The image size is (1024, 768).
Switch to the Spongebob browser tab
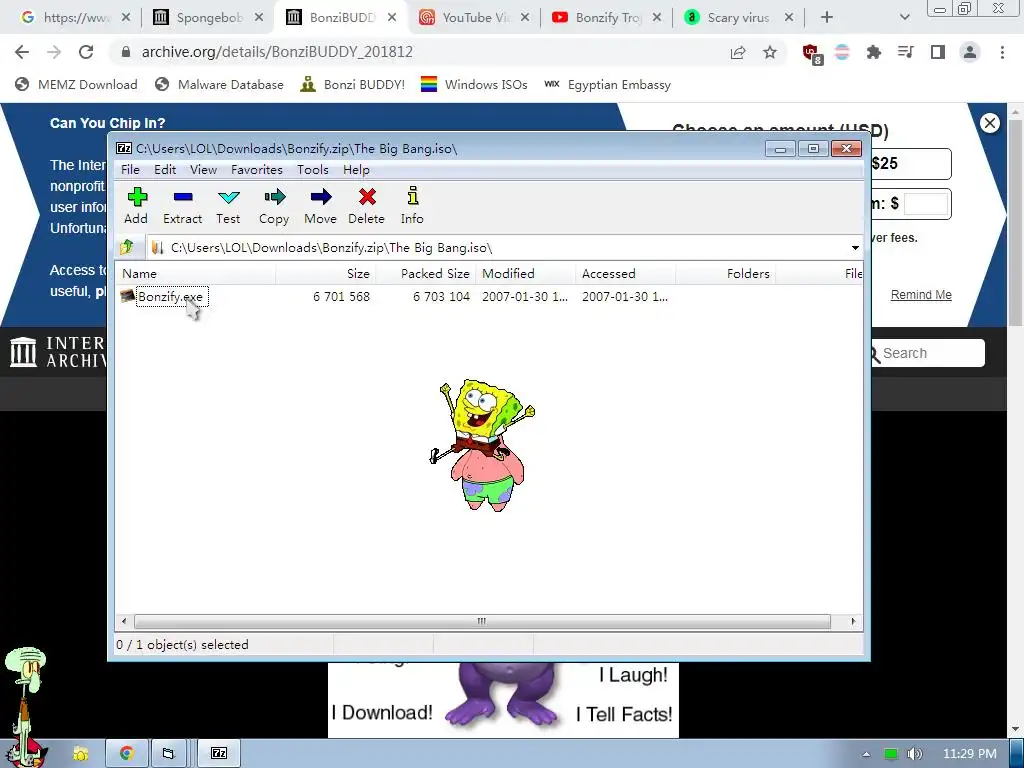pos(206,18)
